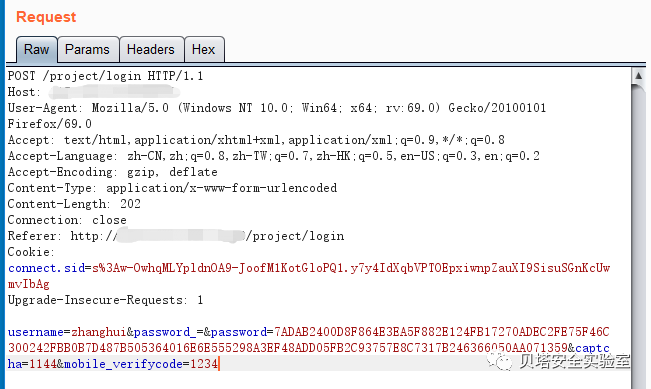Show the Hex tab view

pyautogui.click(x=203, y=49)
